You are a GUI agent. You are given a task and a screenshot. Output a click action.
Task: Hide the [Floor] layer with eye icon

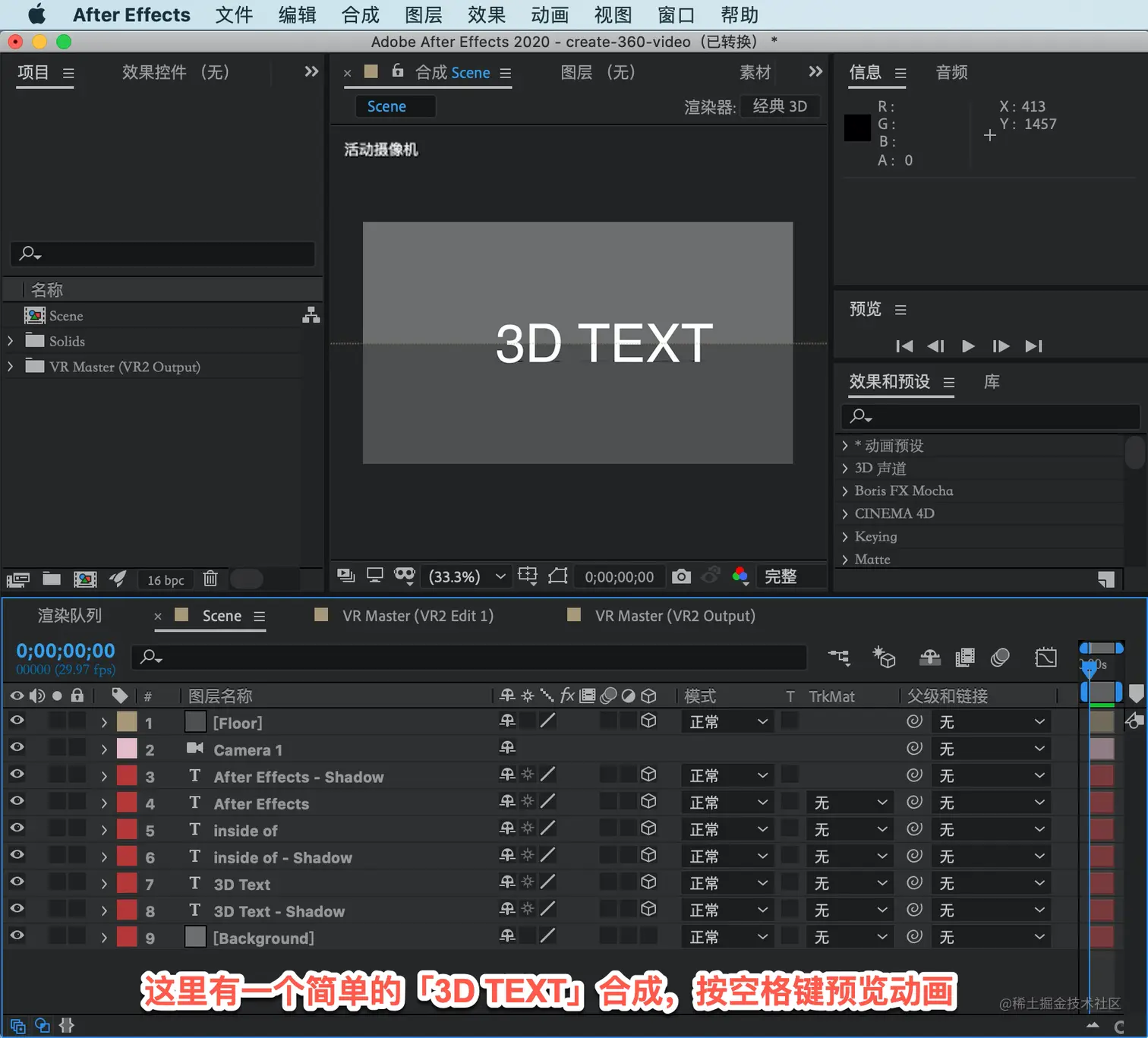pyautogui.click(x=17, y=721)
